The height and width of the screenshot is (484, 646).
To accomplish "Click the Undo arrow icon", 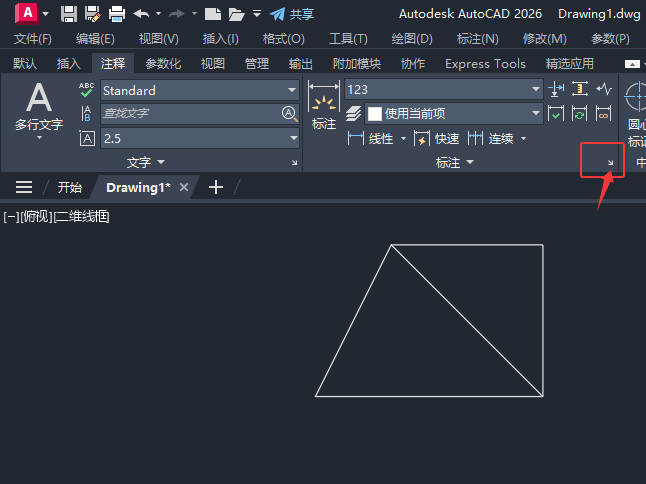I will (x=141, y=14).
